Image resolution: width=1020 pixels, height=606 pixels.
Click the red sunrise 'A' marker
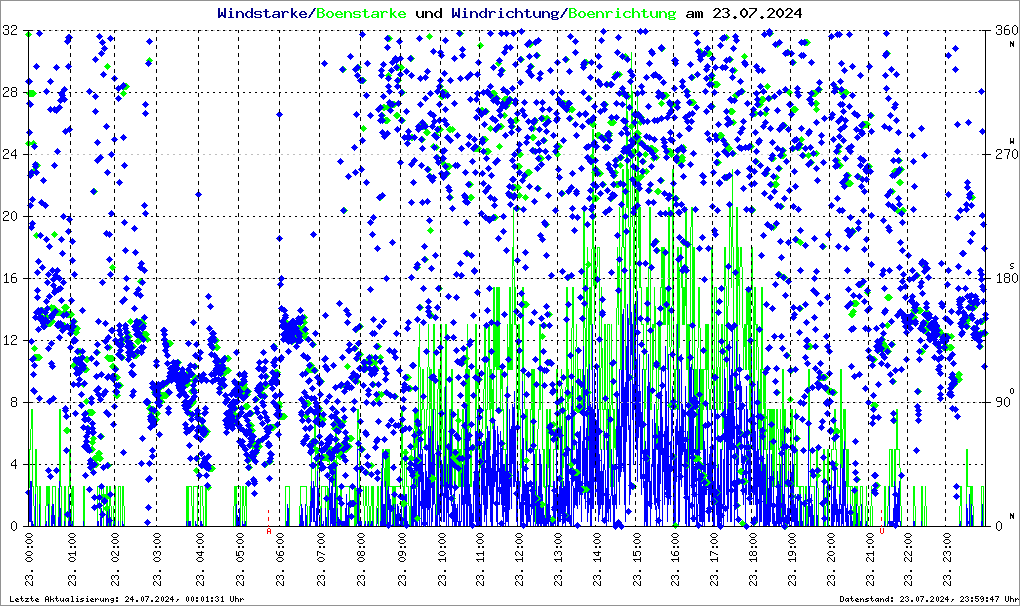[269, 531]
